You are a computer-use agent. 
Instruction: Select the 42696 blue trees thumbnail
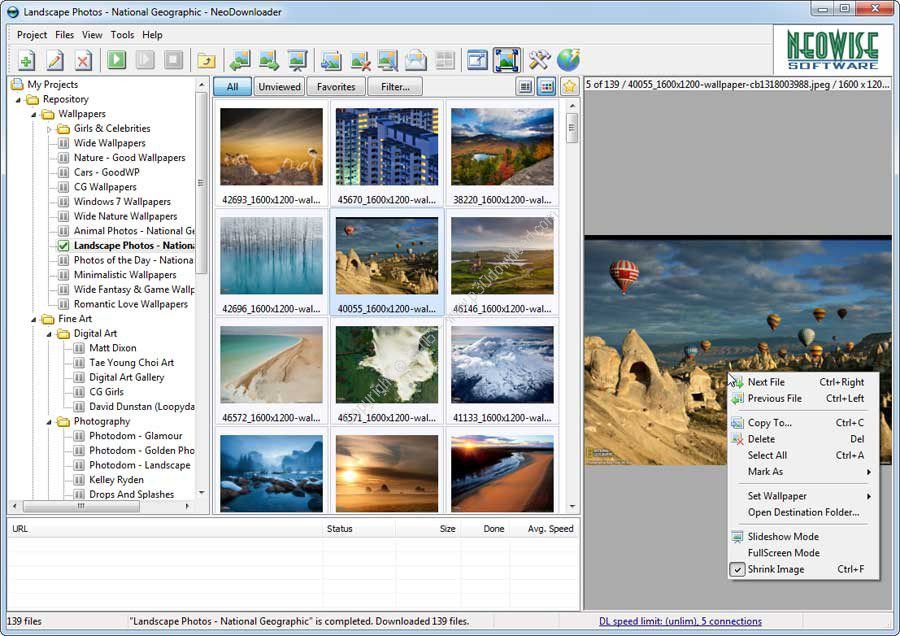click(x=271, y=256)
